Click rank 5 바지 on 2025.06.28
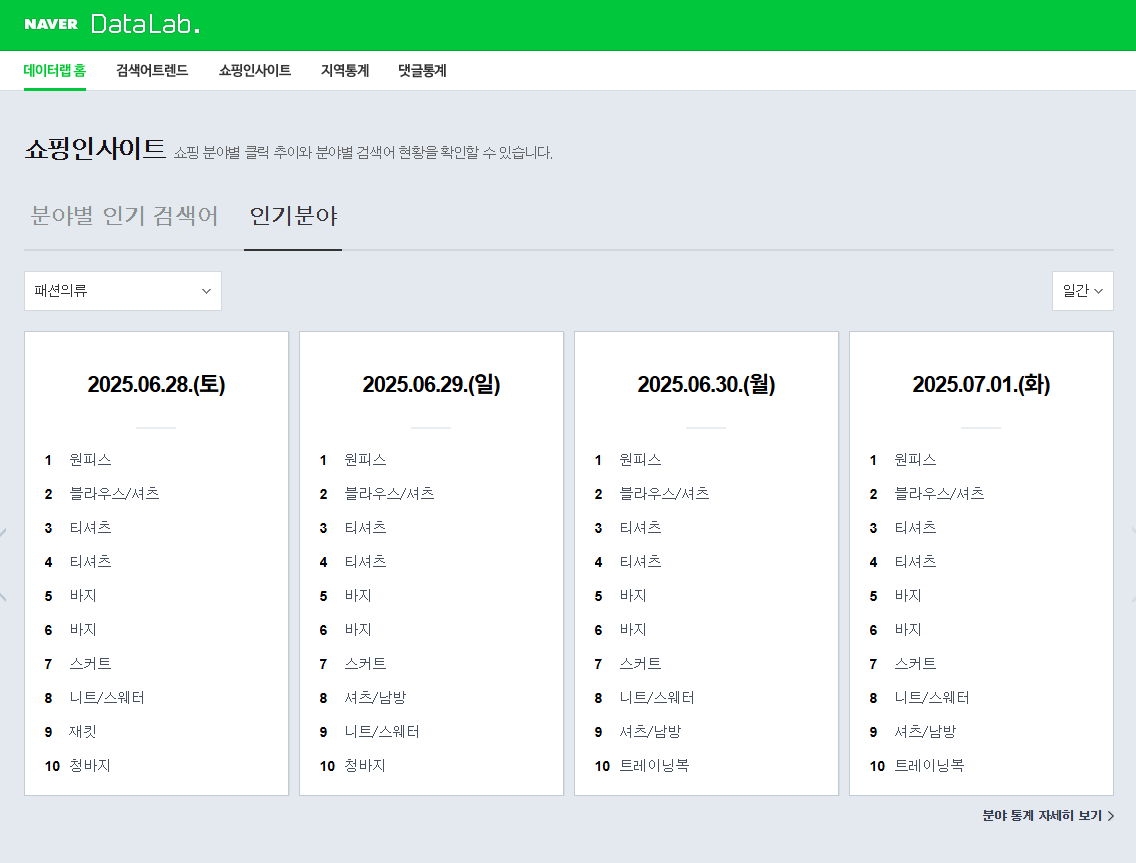This screenshot has height=863, width=1136. click(x=83, y=596)
